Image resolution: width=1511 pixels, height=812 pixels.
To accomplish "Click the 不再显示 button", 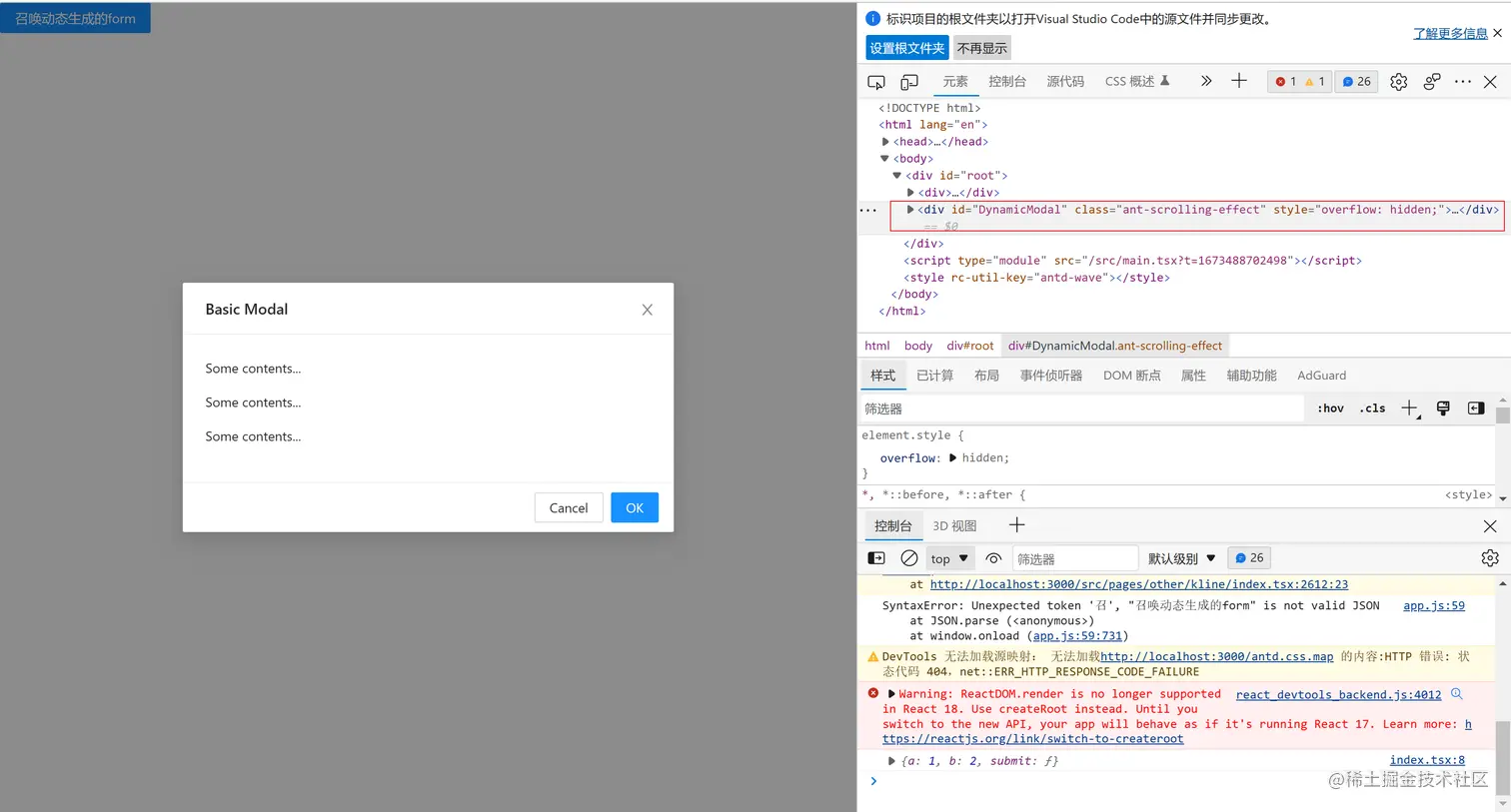I will click(x=982, y=48).
